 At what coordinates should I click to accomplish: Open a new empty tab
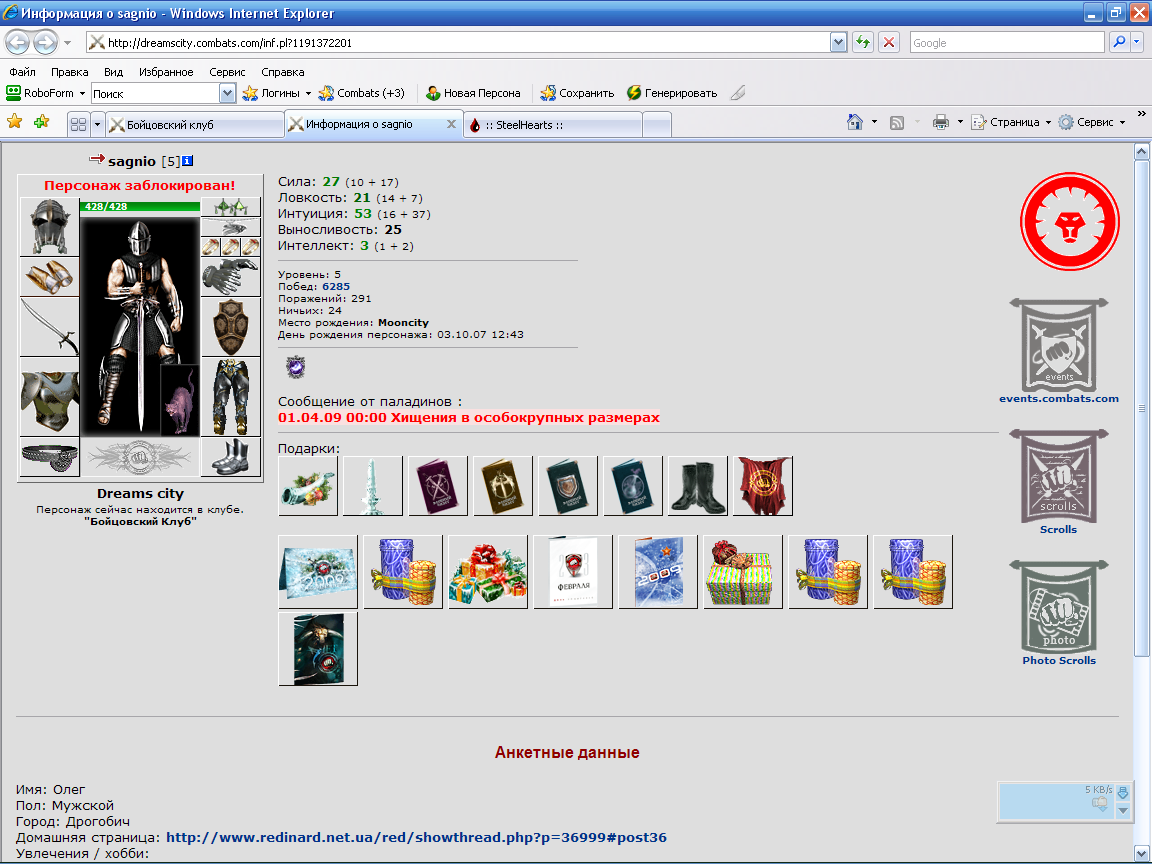click(x=657, y=124)
